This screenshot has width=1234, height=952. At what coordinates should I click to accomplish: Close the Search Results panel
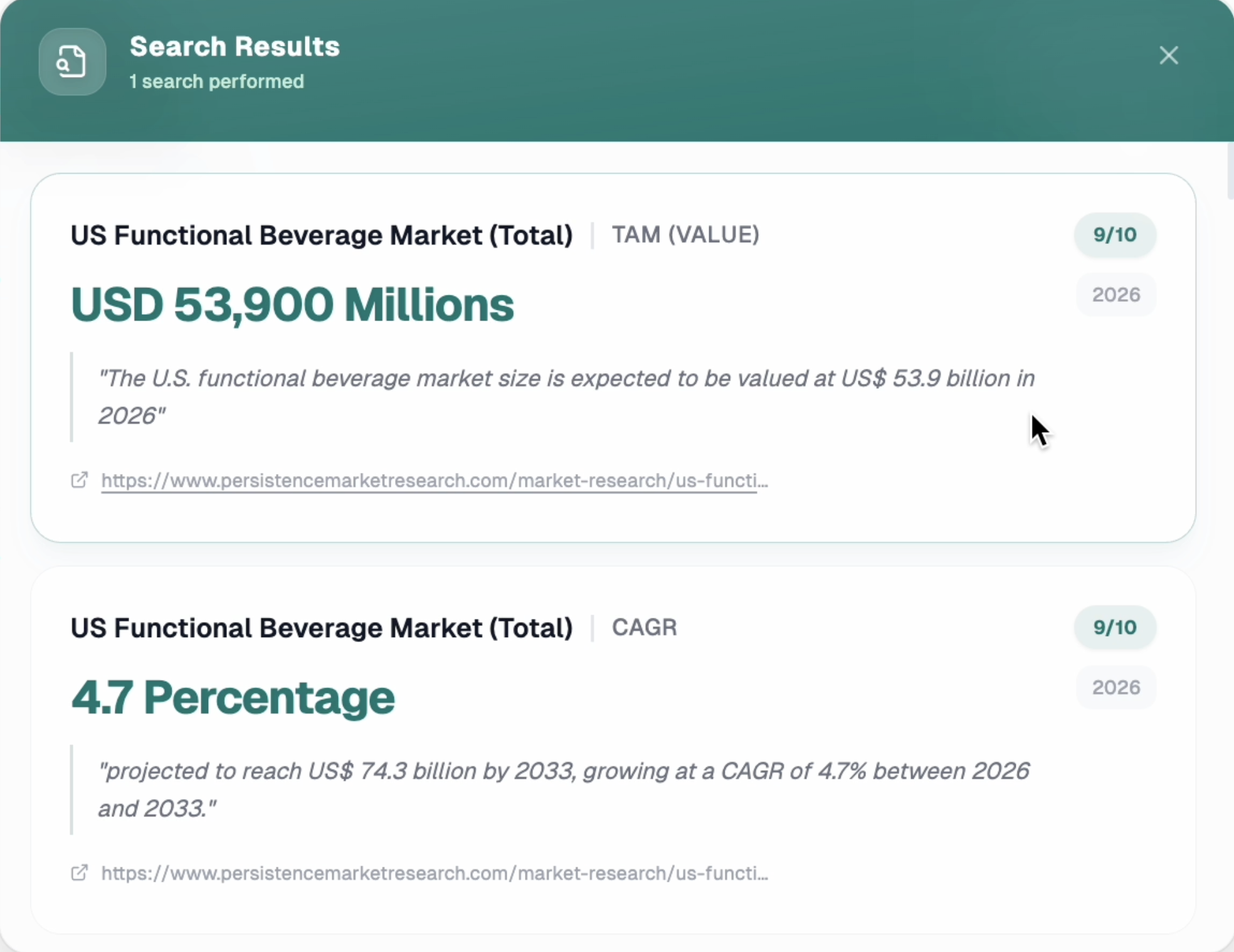[1168, 55]
